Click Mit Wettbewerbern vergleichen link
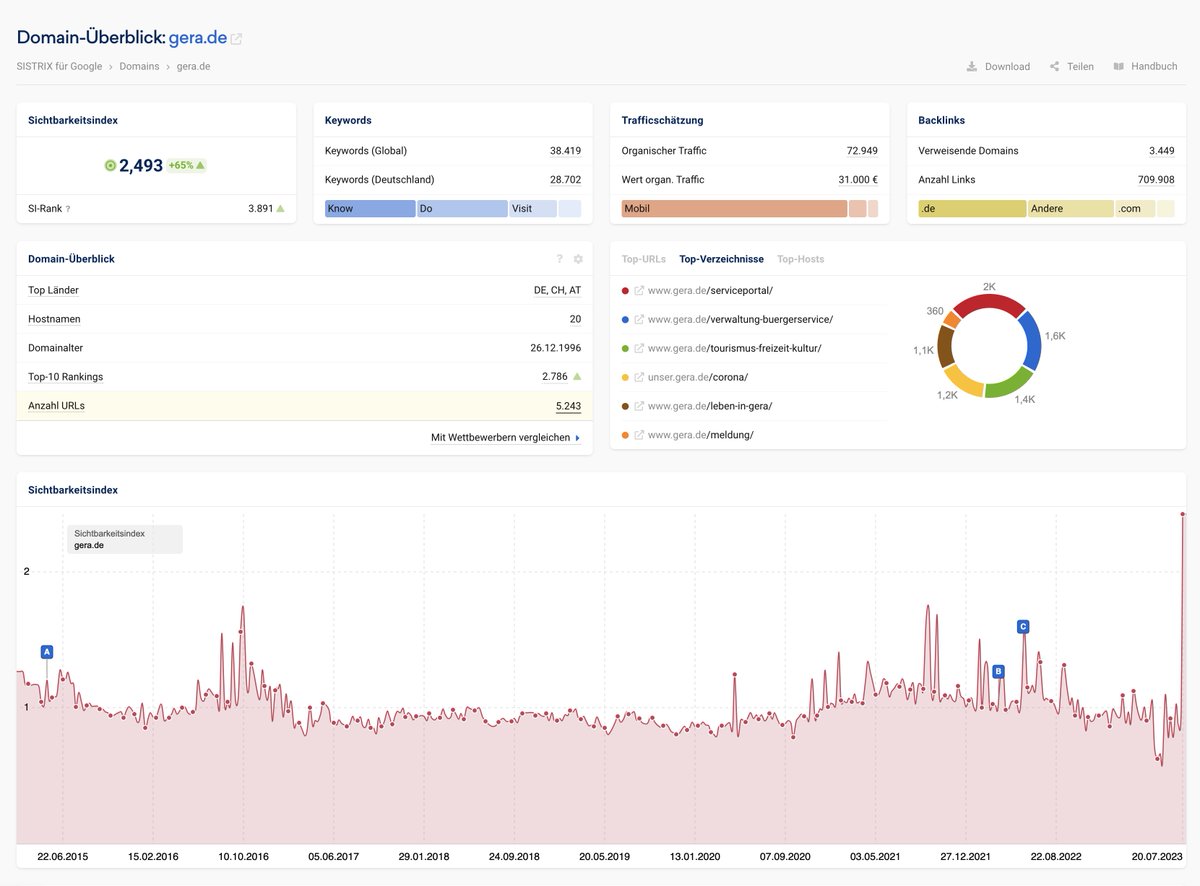This screenshot has width=1200, height=886. pos(505,438)
